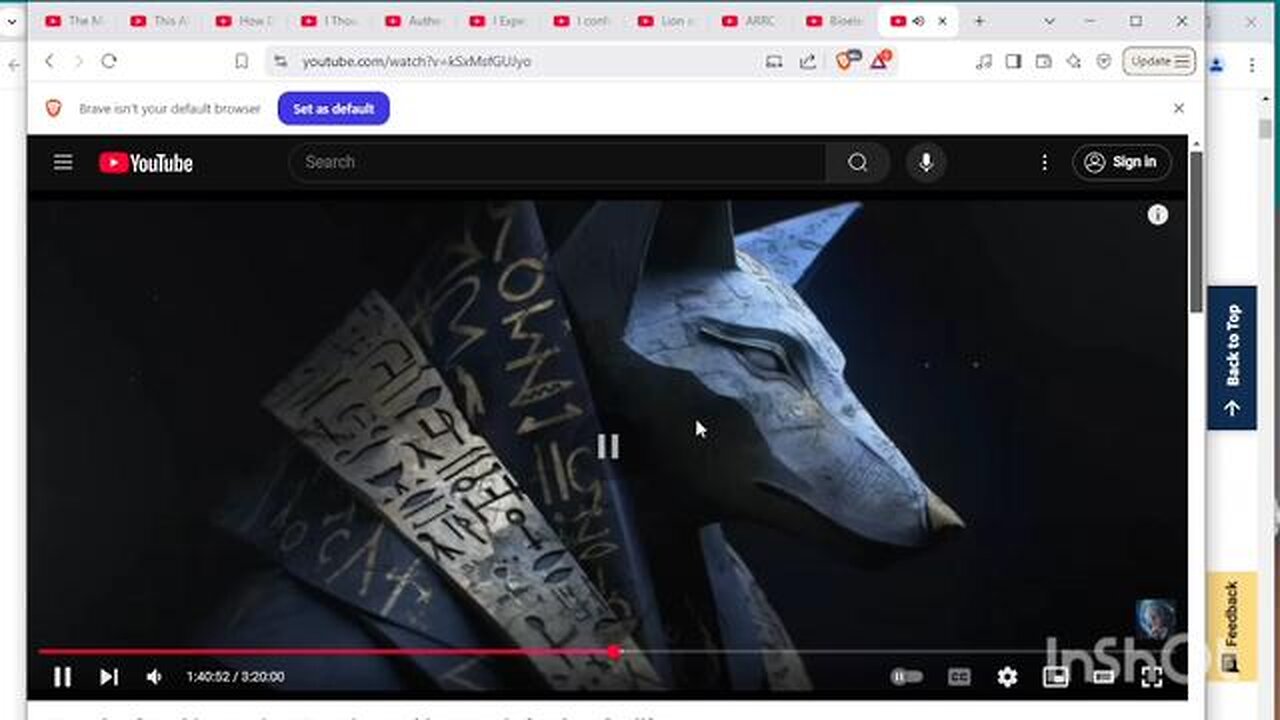
Task: Switch to the 'How D' tab
Action: tap(245, 21)
